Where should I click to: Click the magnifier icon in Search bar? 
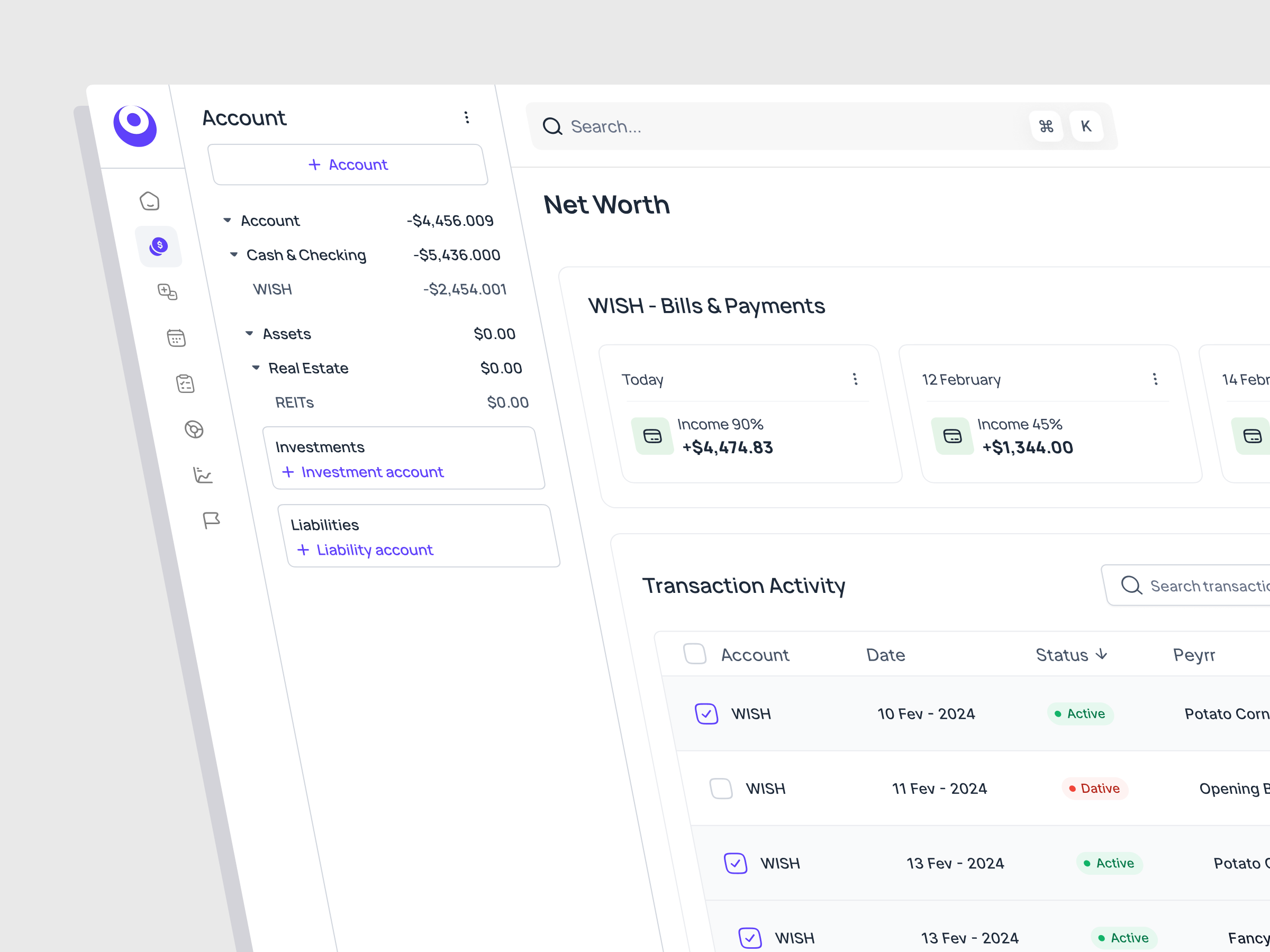(552, 126)
